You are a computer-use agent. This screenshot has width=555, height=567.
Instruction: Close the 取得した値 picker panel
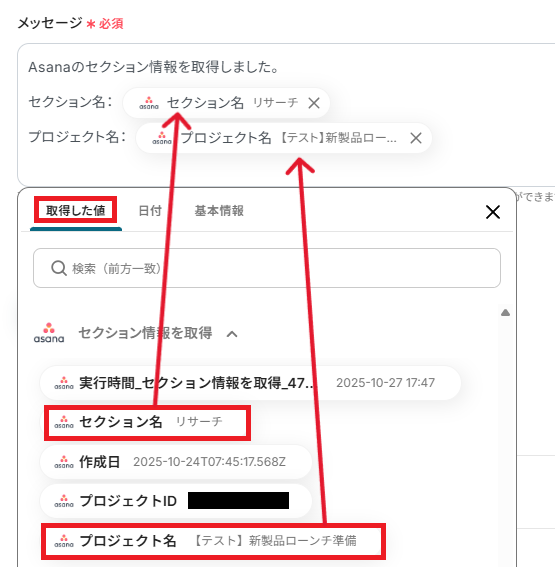[x=493, y=212]
